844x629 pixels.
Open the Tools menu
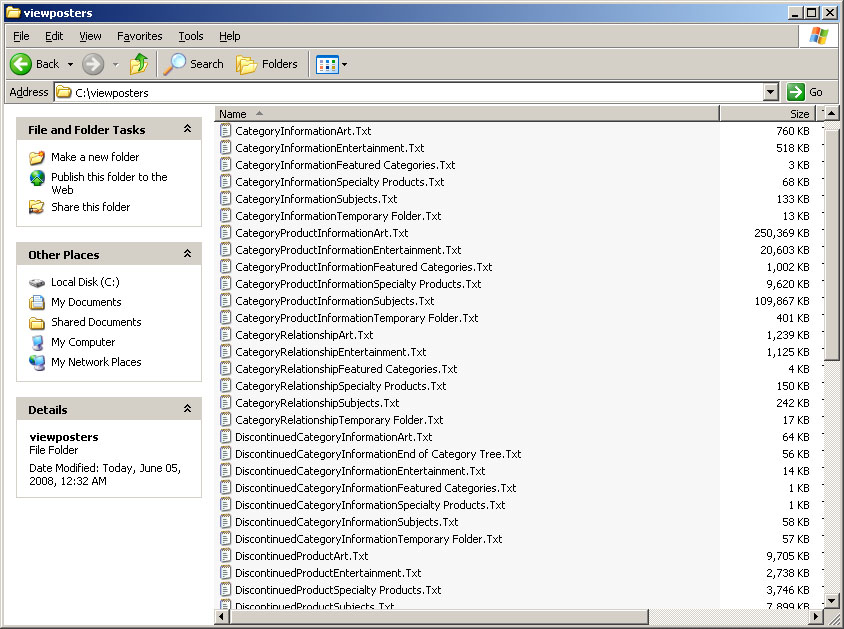[x=191, y=36]
